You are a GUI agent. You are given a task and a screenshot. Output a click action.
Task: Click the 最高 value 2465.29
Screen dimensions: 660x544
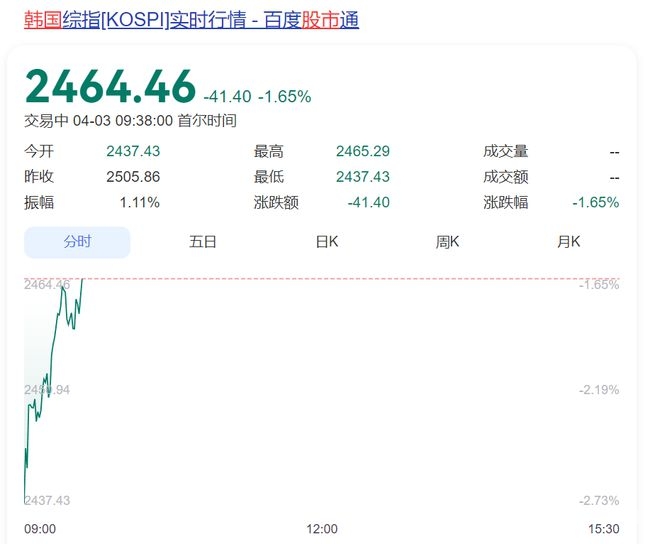[363, 151]
